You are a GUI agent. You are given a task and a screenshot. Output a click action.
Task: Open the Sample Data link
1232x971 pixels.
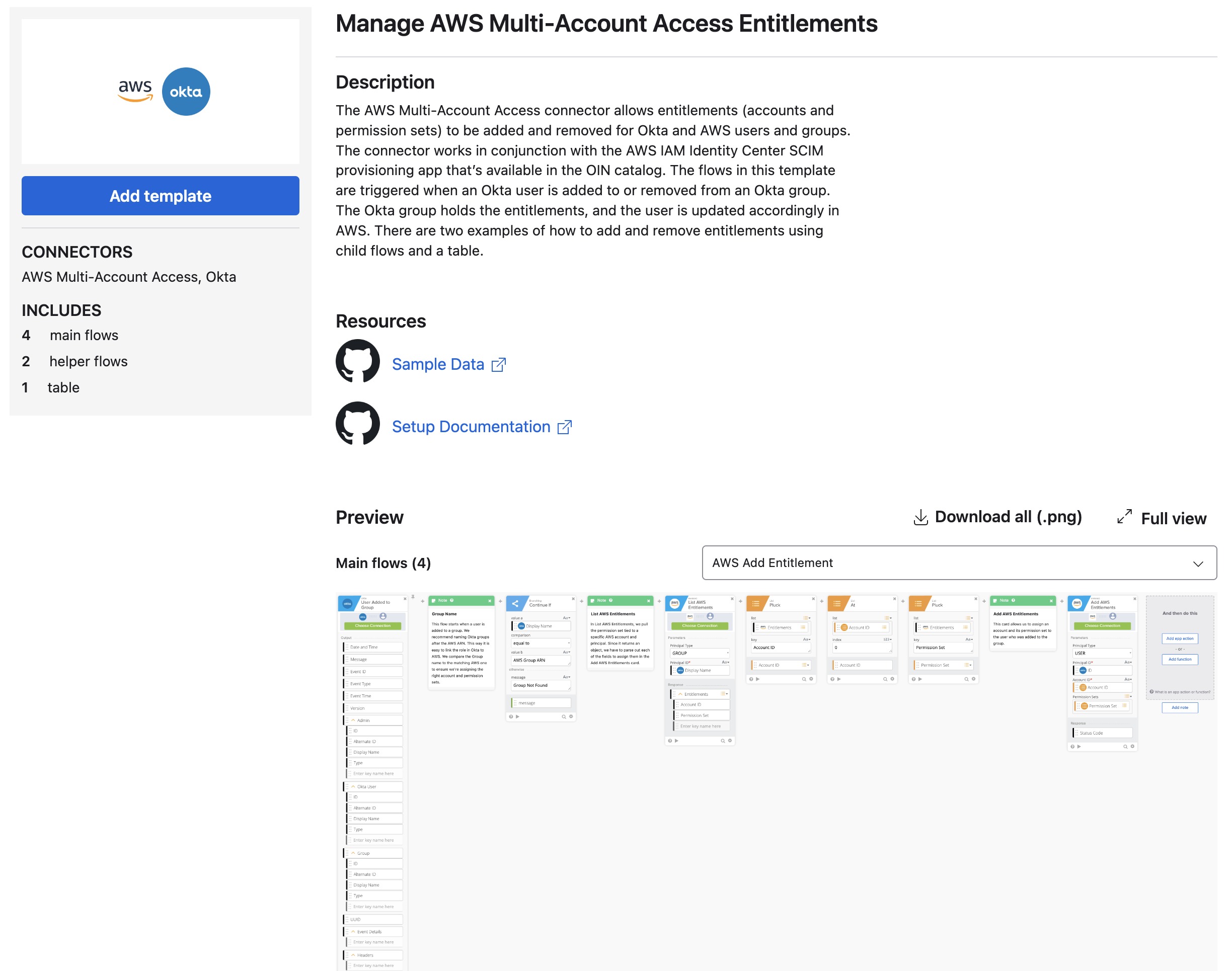pos(438,364)
